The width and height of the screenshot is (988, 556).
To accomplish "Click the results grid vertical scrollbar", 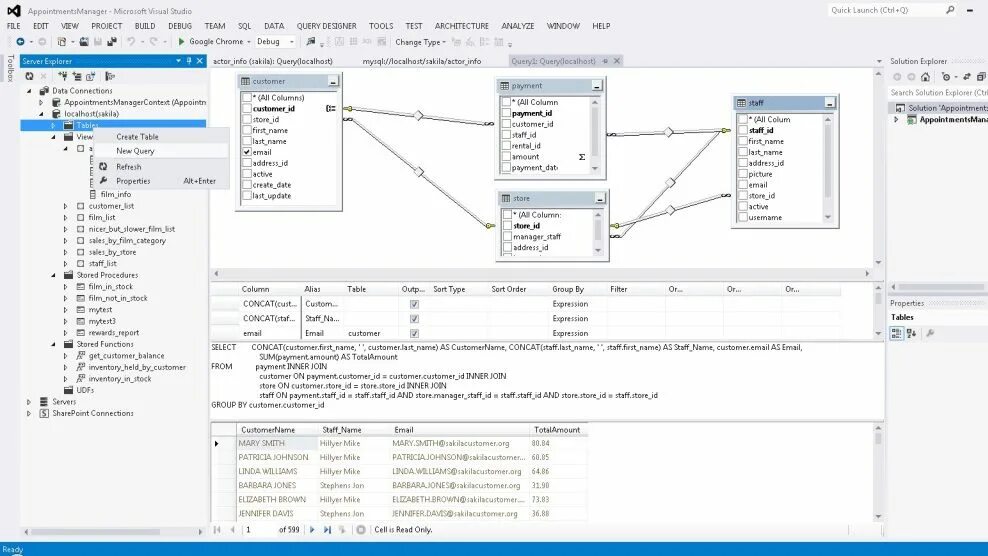I will 878,471.
